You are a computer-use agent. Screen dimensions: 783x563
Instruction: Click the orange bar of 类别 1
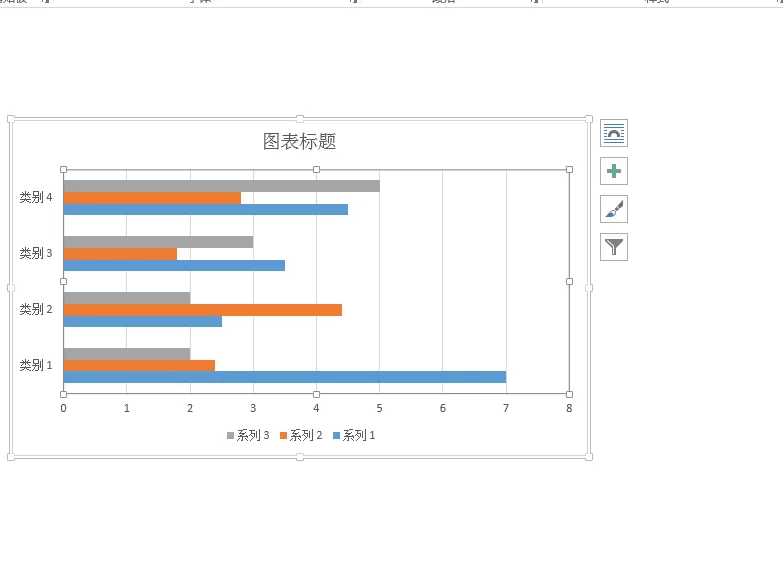point(139,366)
